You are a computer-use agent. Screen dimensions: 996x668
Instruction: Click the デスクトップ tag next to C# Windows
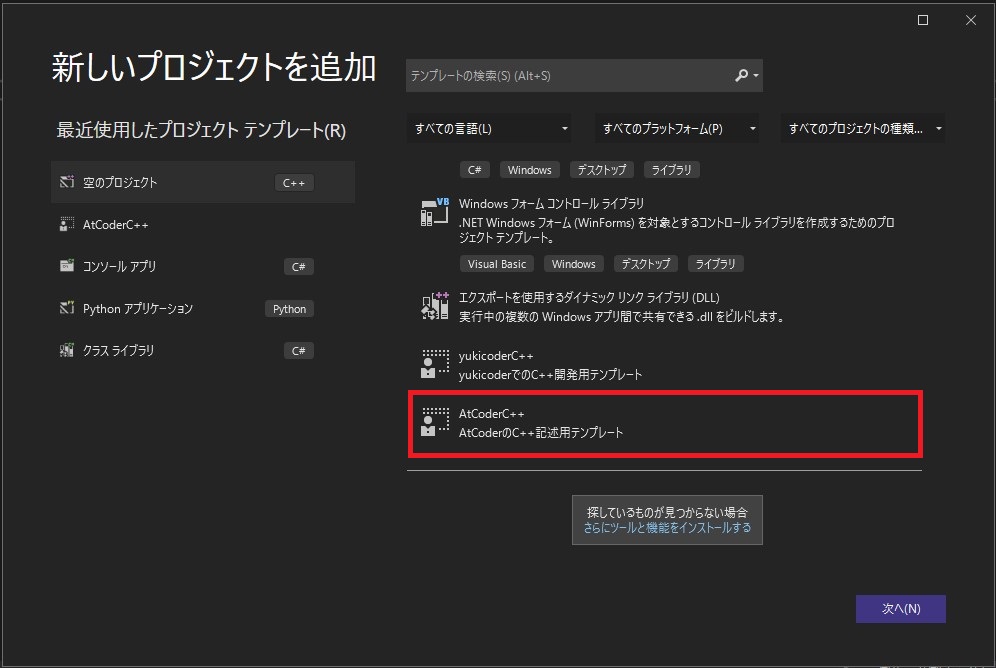(x=602, y=170)
